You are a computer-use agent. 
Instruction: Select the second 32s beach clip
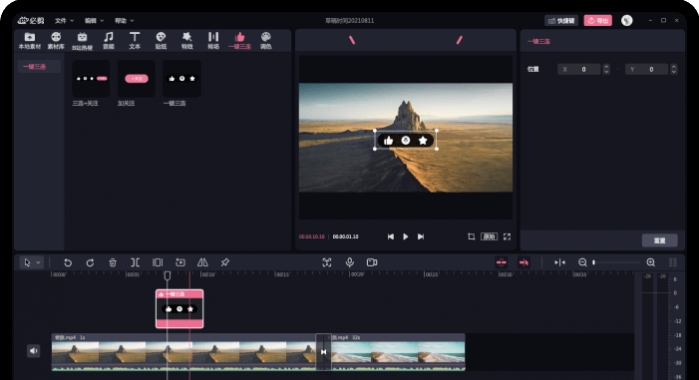point(398,352)
